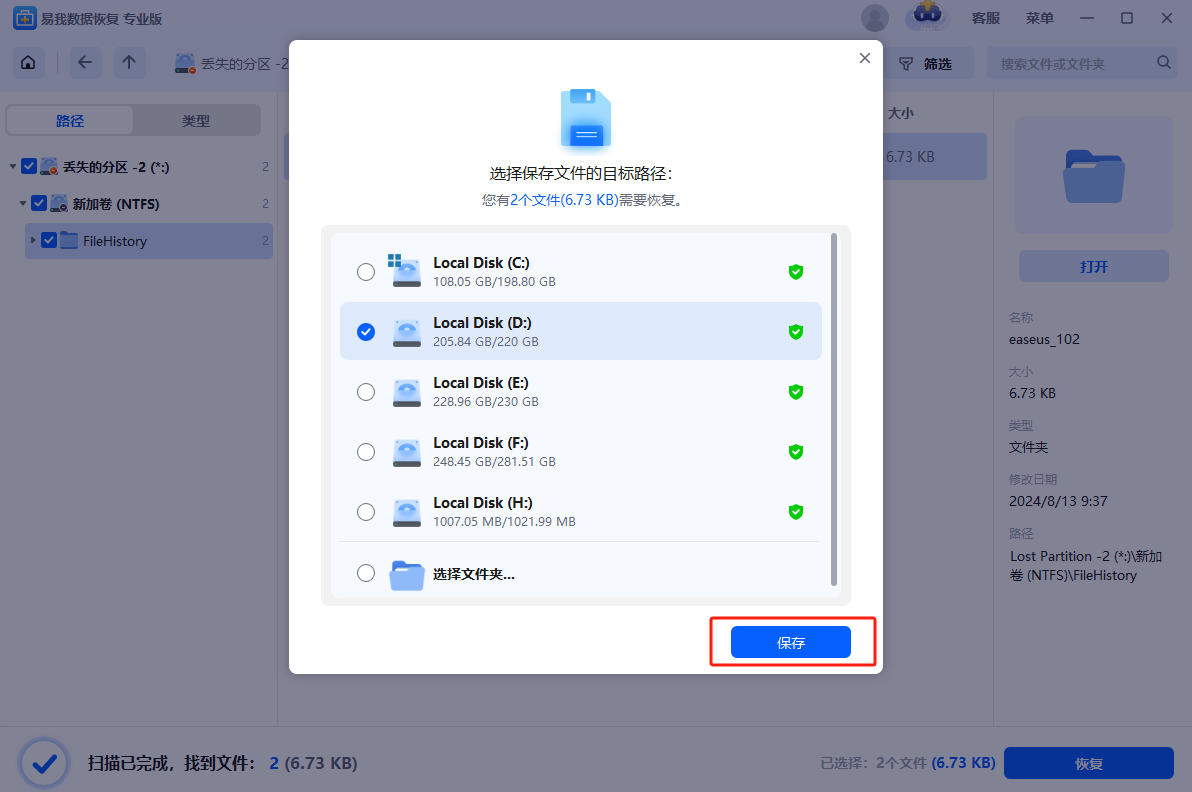
Task: Collapse the 新加卷 (NTFS) tree node
Action: (23, 203)
